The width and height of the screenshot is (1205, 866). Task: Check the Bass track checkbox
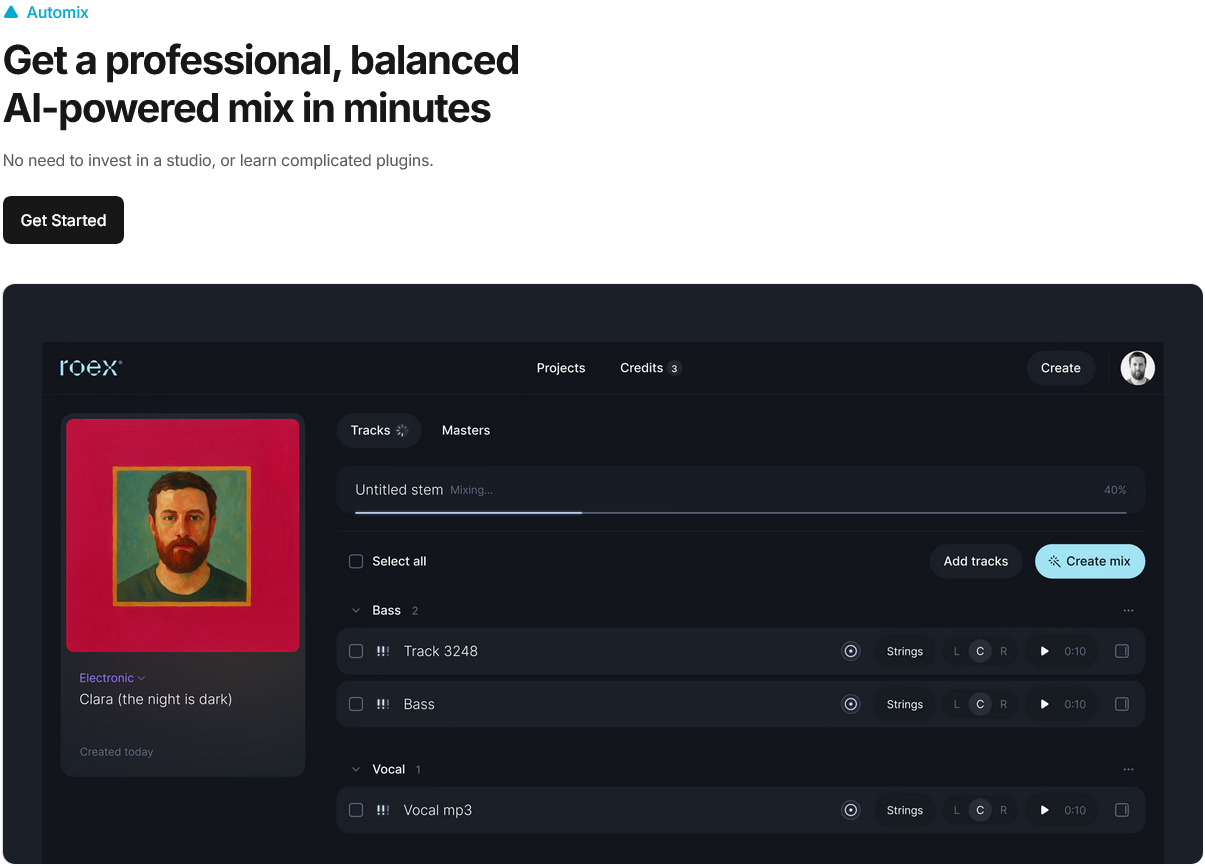(356, 704)
